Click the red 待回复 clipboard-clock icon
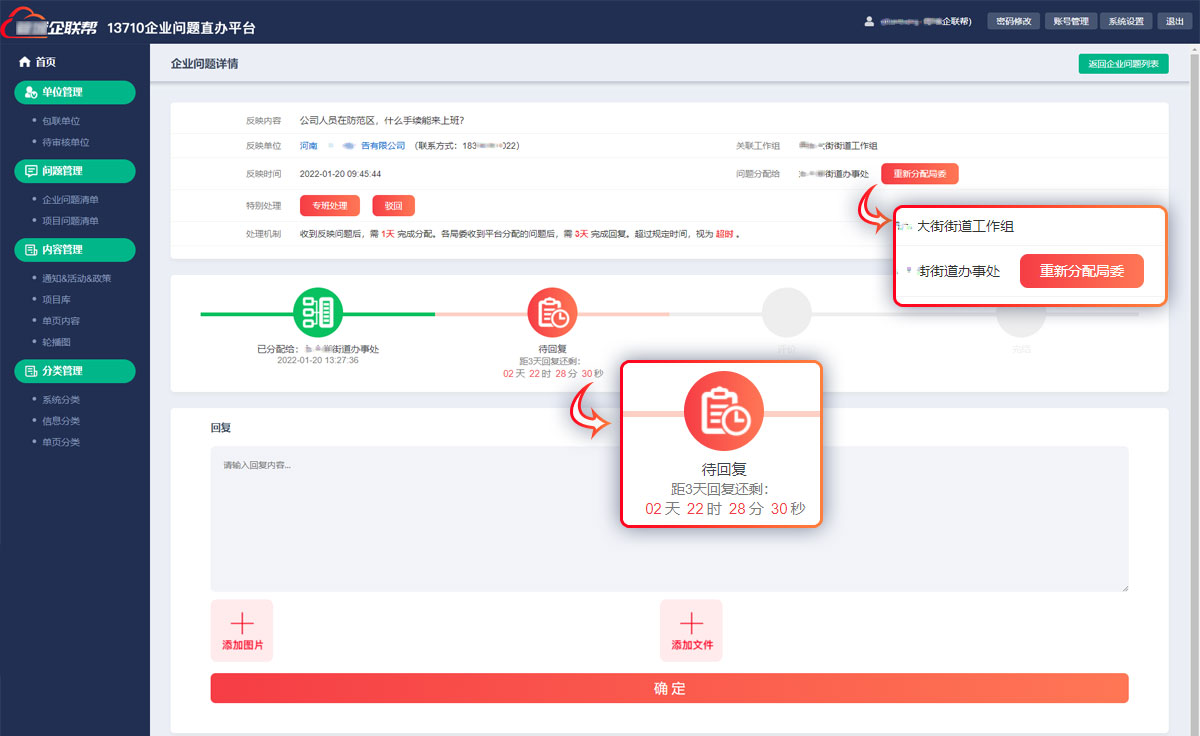This screenshot has height=736, width=1200. tap(552, 312)
